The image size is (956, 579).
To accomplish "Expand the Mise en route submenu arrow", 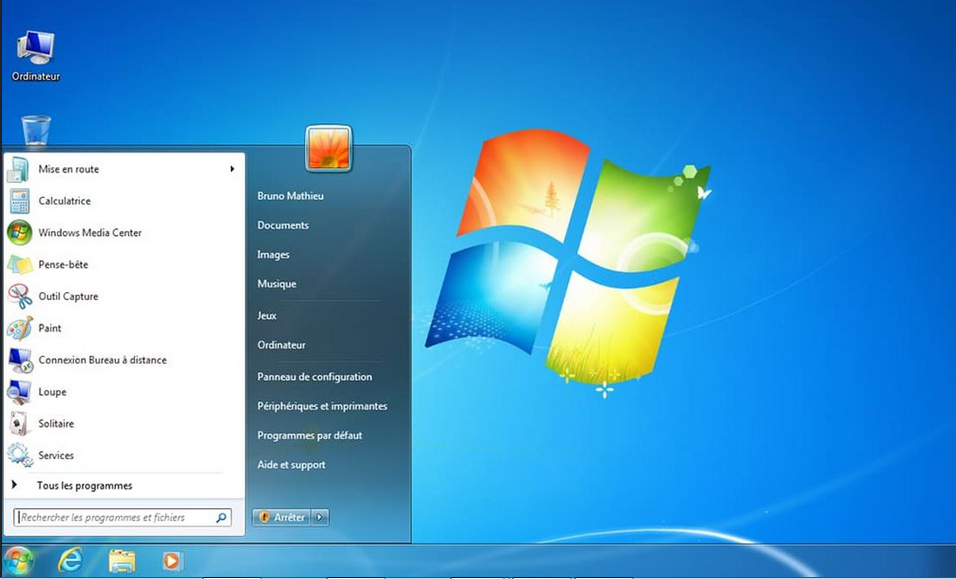I will coord(232,169).
